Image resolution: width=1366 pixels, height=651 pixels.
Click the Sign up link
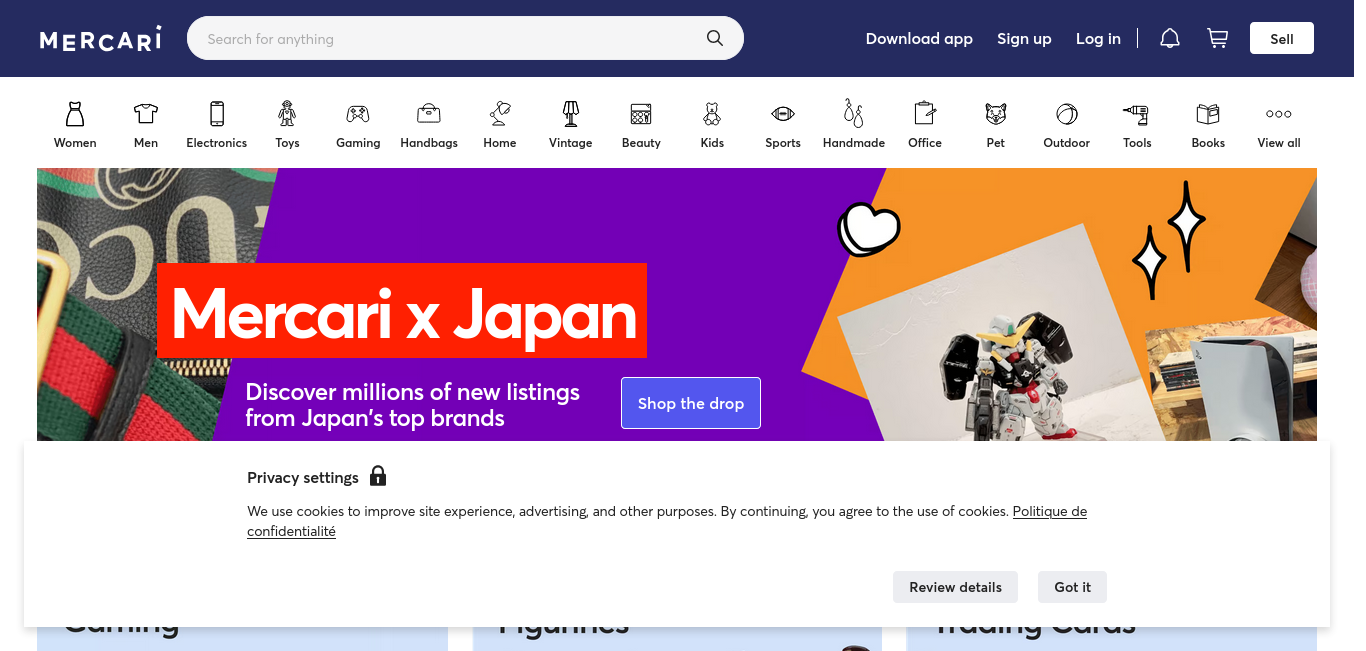point(1024,38)
